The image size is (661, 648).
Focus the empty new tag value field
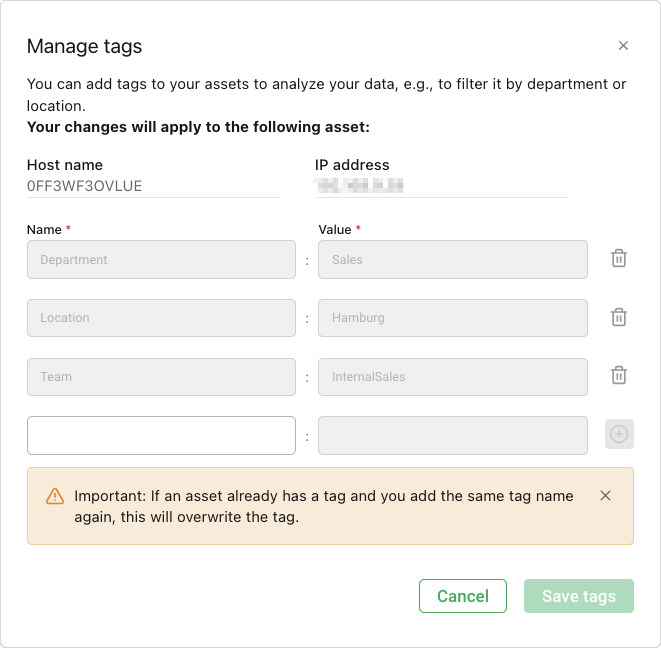point(453,436)
